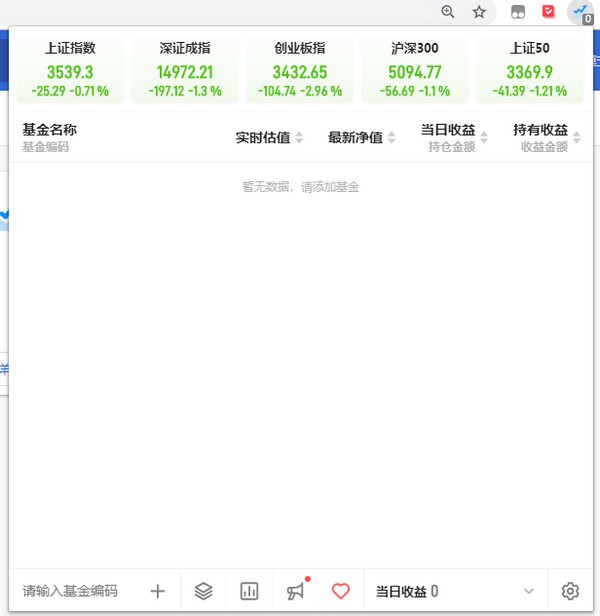Open settings via the gear icon
The height and width of the screenshot is (616, 600).
[570, 591]
